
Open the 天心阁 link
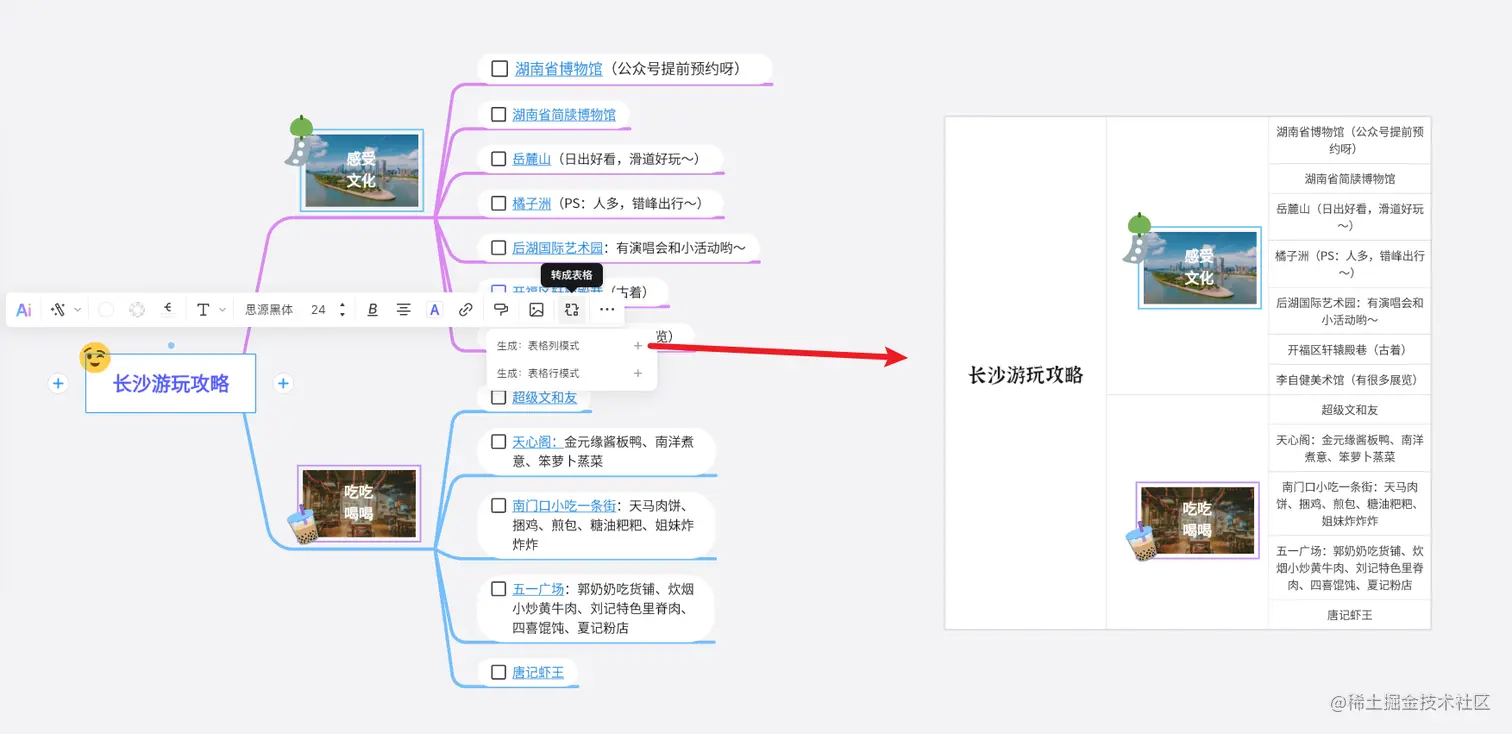(535, 441)
